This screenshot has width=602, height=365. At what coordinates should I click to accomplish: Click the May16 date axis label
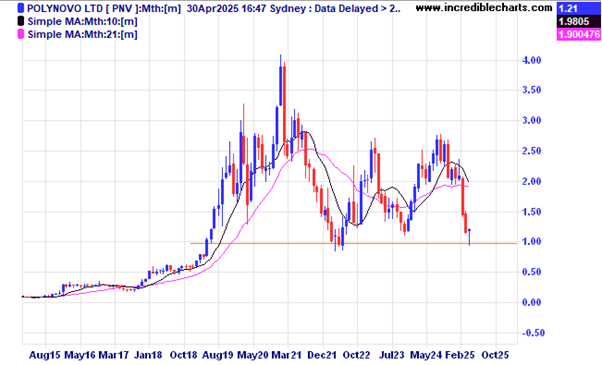[80, 355]
